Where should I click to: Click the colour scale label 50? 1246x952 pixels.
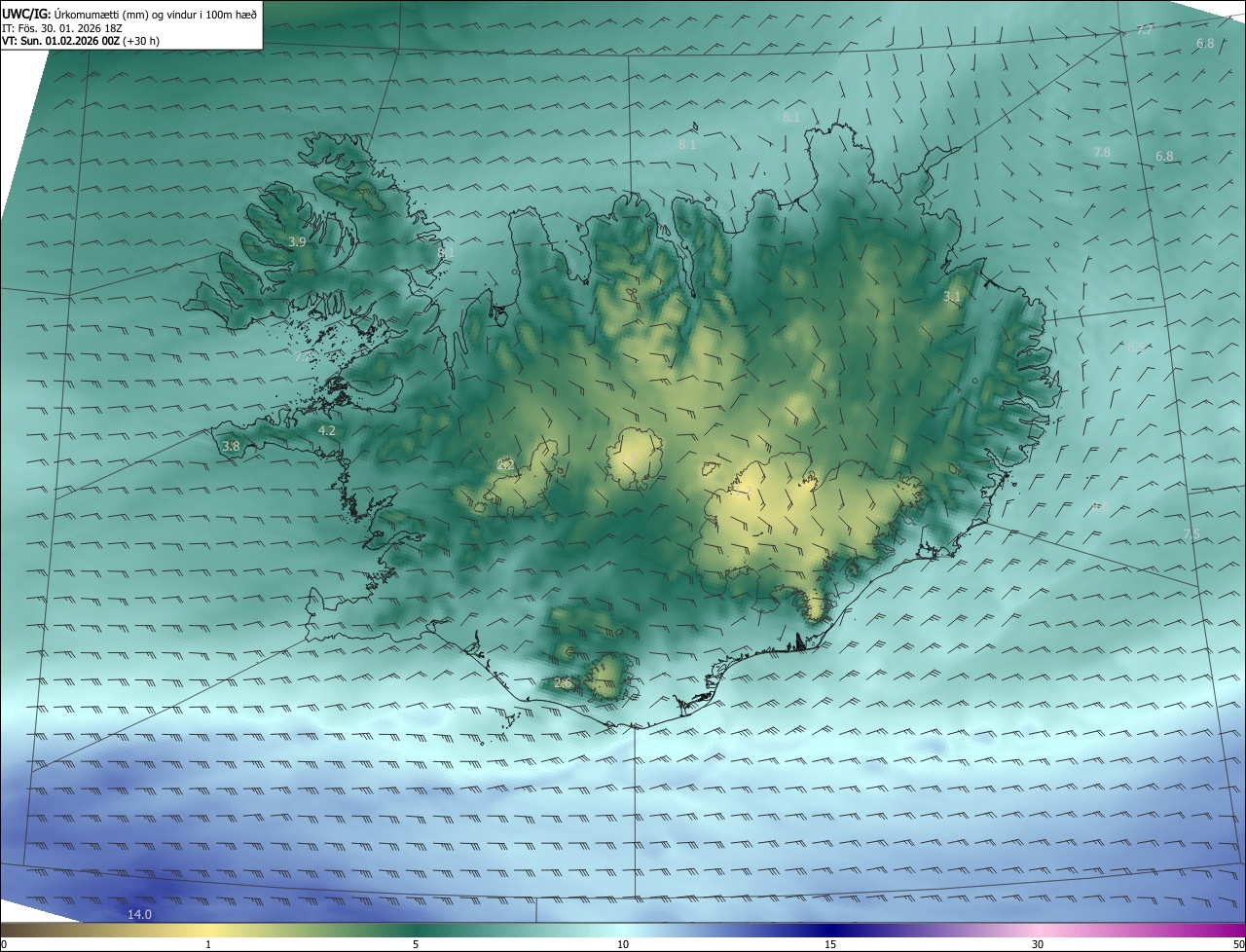tap(1239, 945)
